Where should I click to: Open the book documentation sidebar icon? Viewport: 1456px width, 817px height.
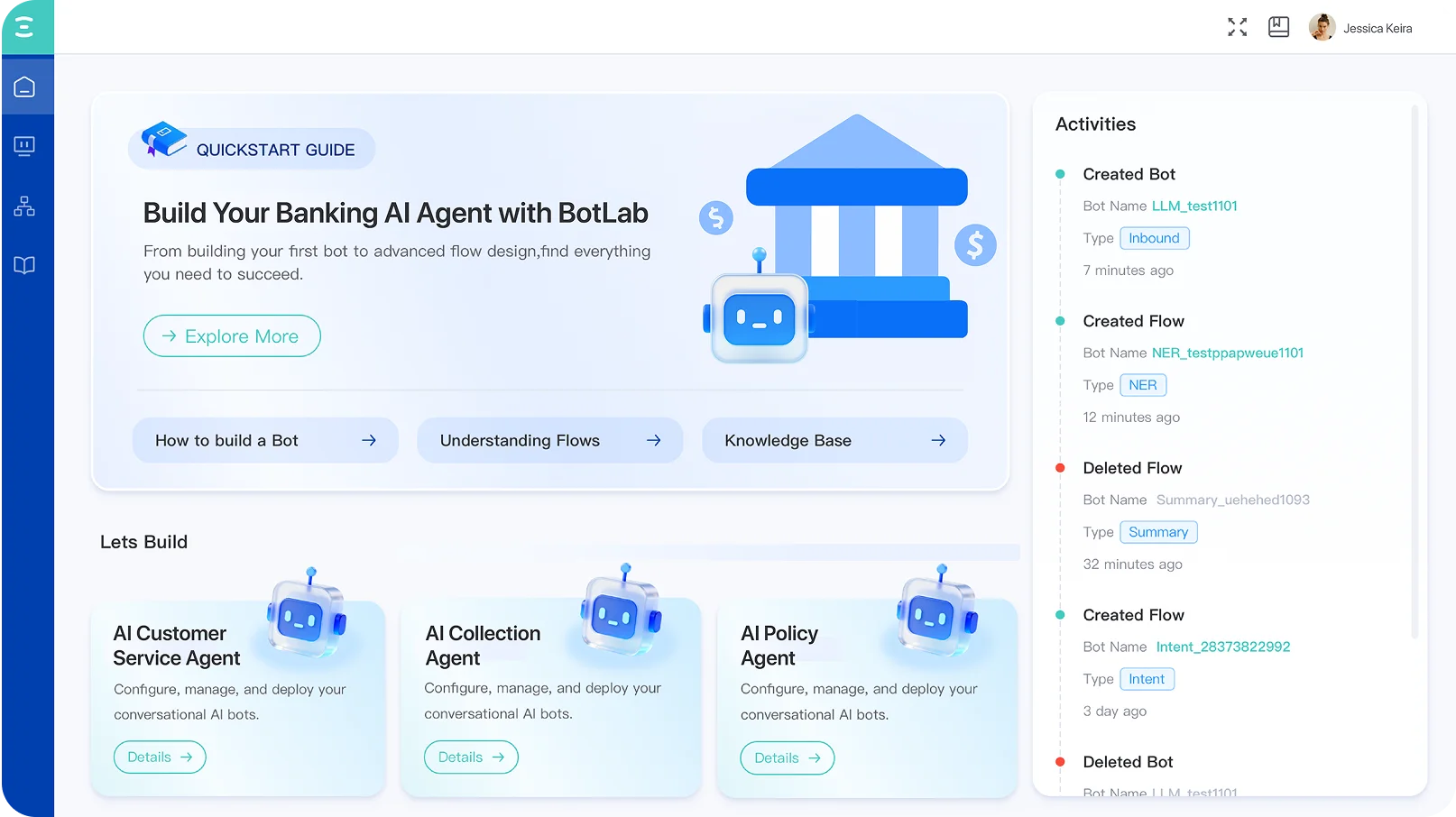pos(25,265)
